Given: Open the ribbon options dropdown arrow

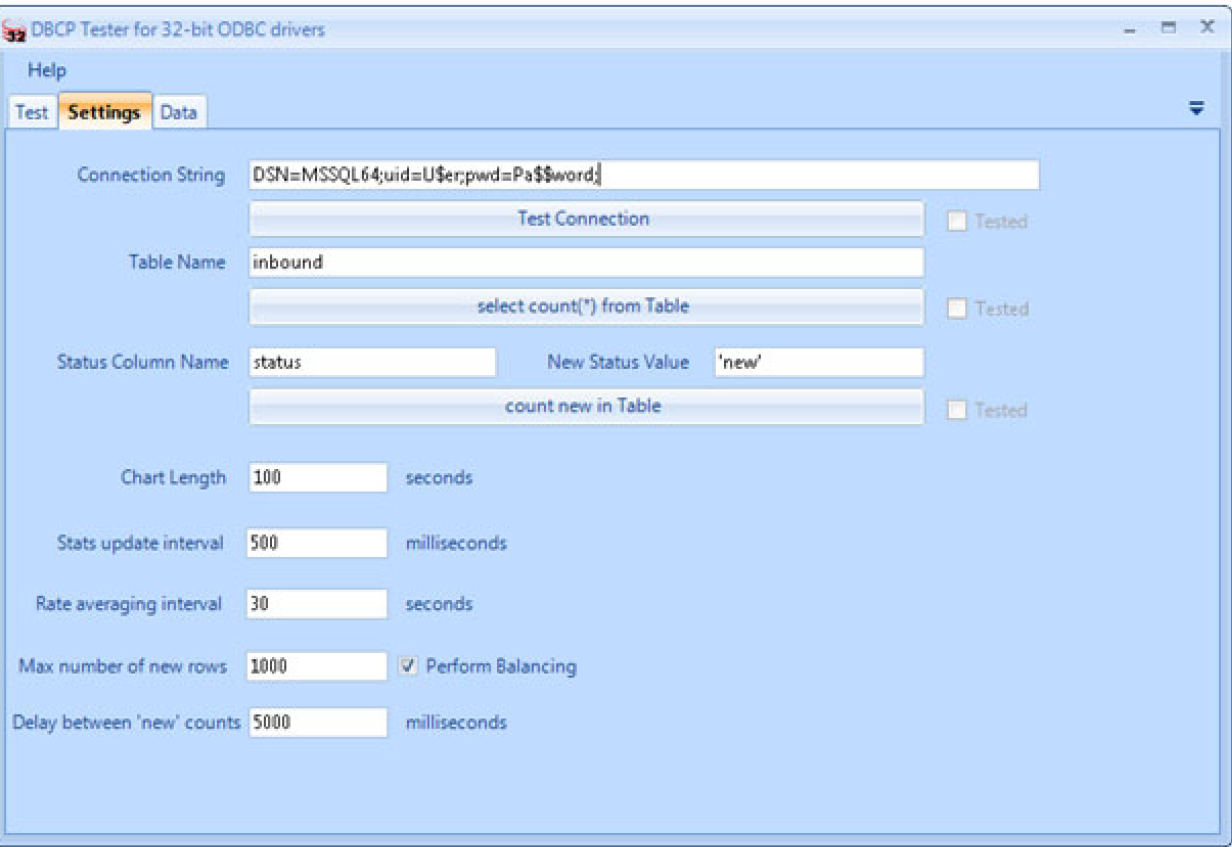Looking at the screenshot, I should click(1196, 109).
